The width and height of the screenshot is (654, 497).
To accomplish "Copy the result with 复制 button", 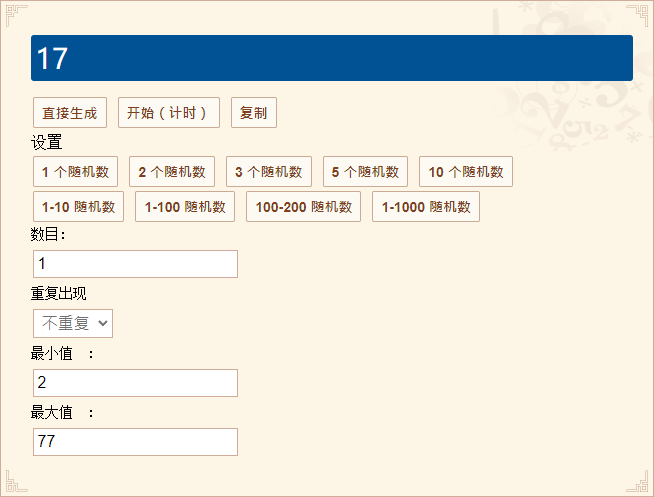I will coord(254,113).
